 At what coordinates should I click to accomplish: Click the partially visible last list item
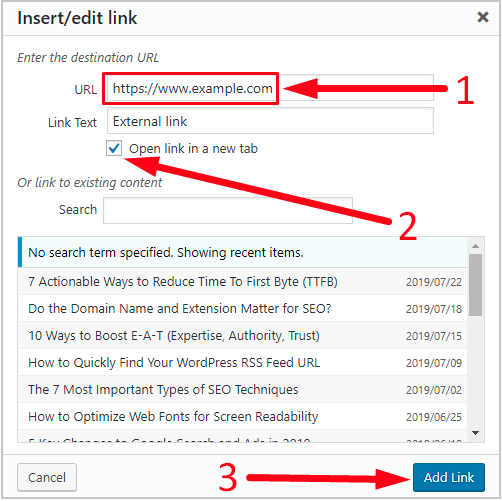point(242,437)
